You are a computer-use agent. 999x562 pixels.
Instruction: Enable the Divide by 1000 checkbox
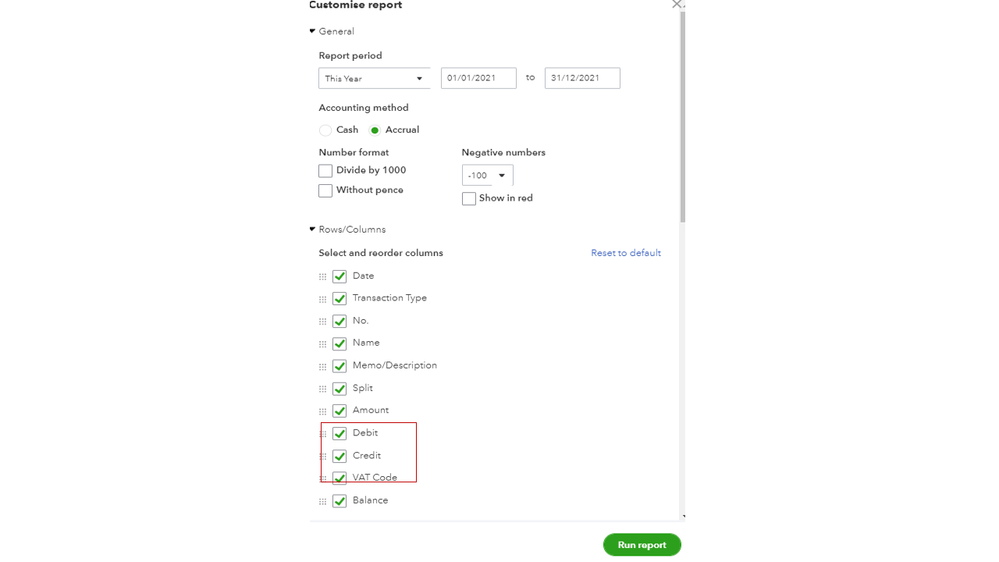326,171
